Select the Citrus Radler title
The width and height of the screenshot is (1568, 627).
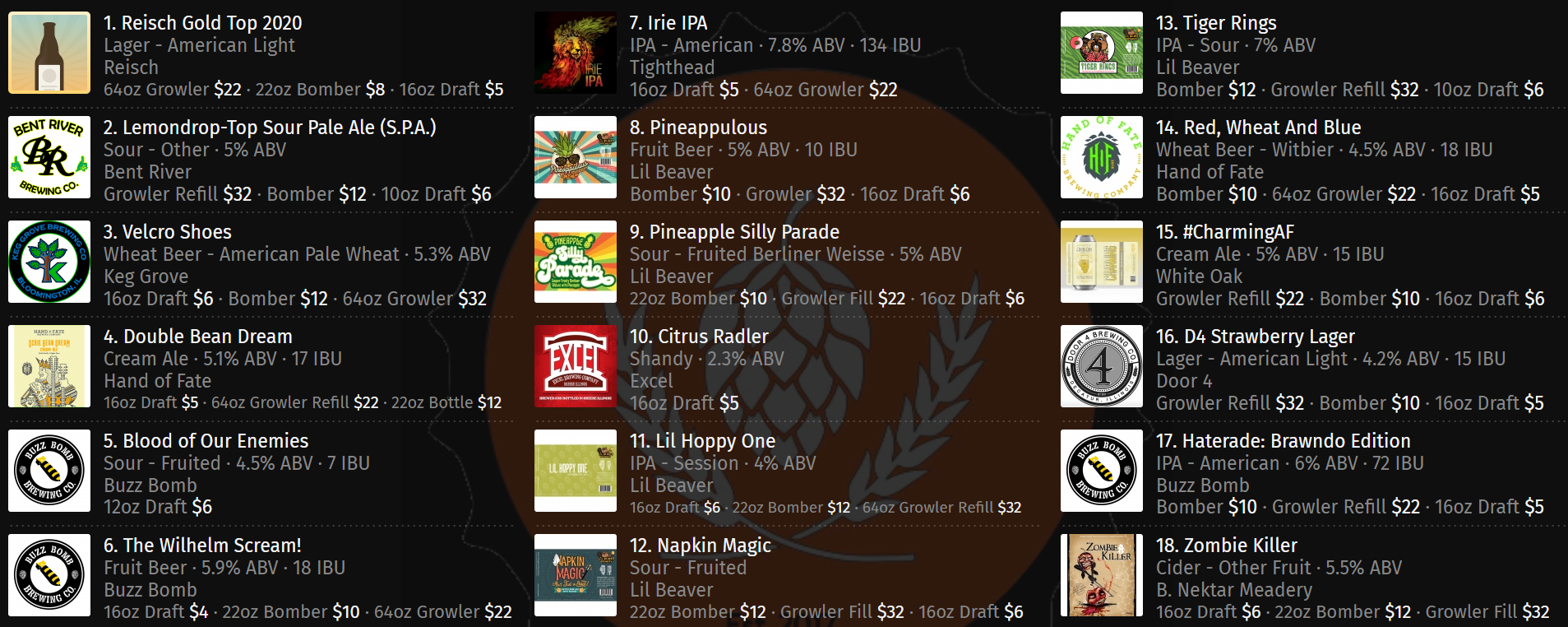[699, 337]
